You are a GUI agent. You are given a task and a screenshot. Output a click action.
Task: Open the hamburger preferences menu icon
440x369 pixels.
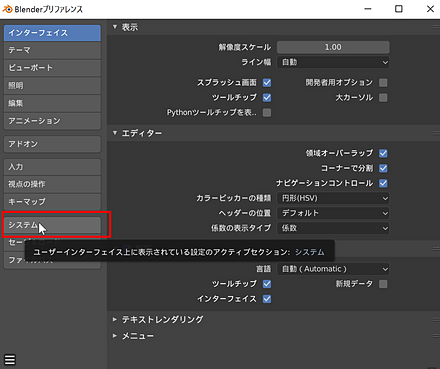(x=10, y=359)
